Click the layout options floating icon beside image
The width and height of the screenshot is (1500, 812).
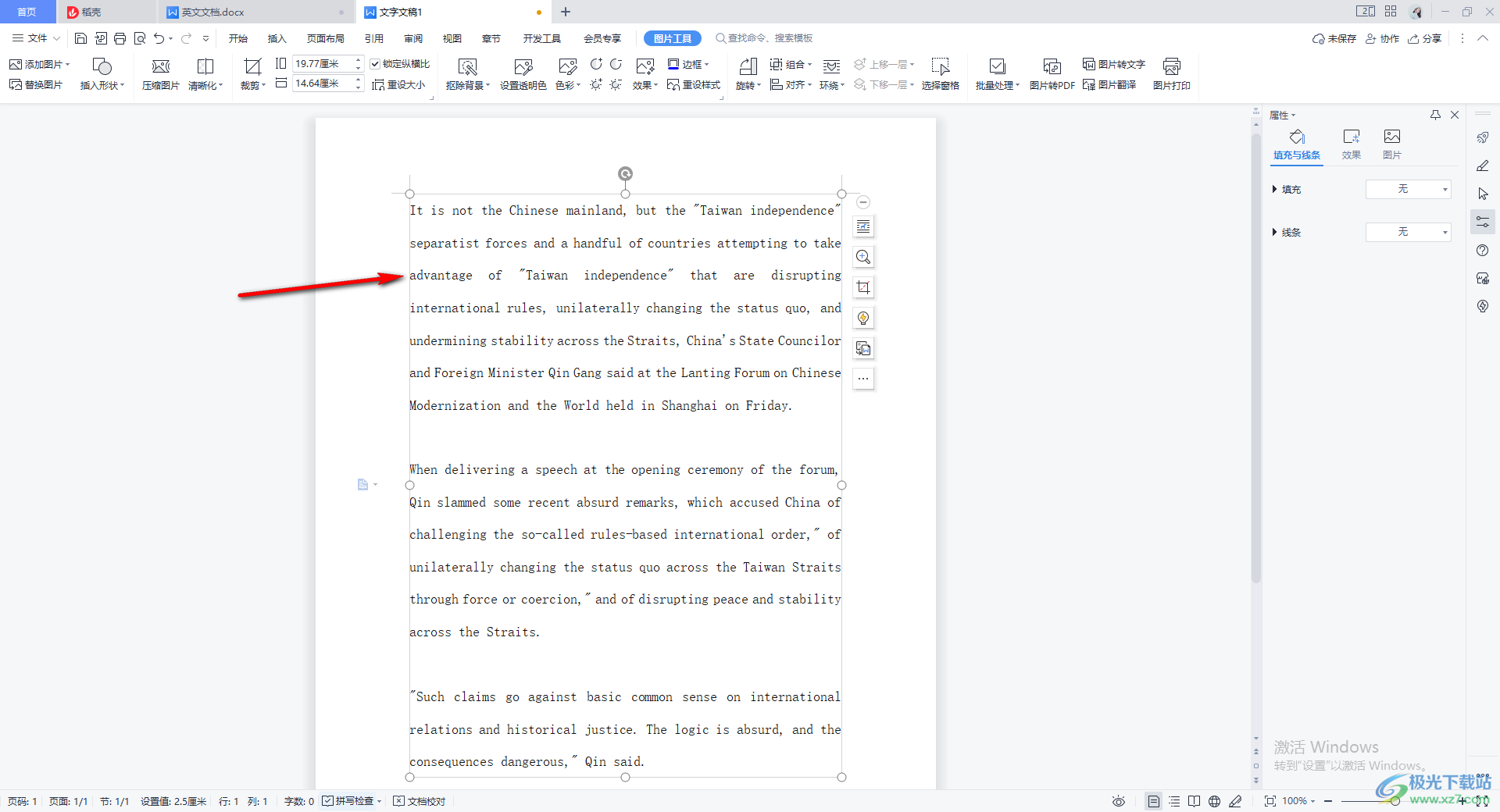coord(863,226)
